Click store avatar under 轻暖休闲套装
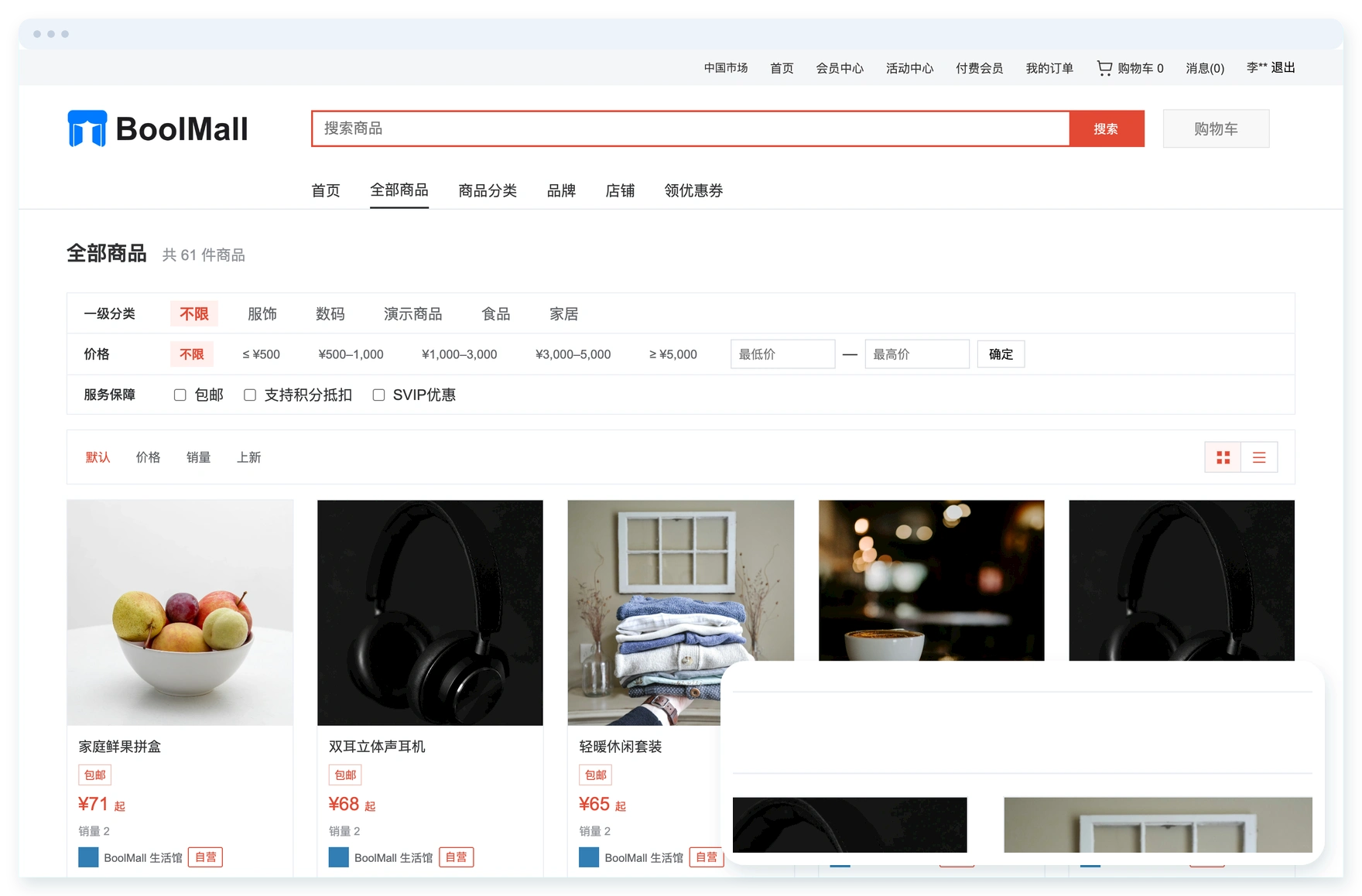Screen dimensions: 1362x896 [x=589, y=857]
